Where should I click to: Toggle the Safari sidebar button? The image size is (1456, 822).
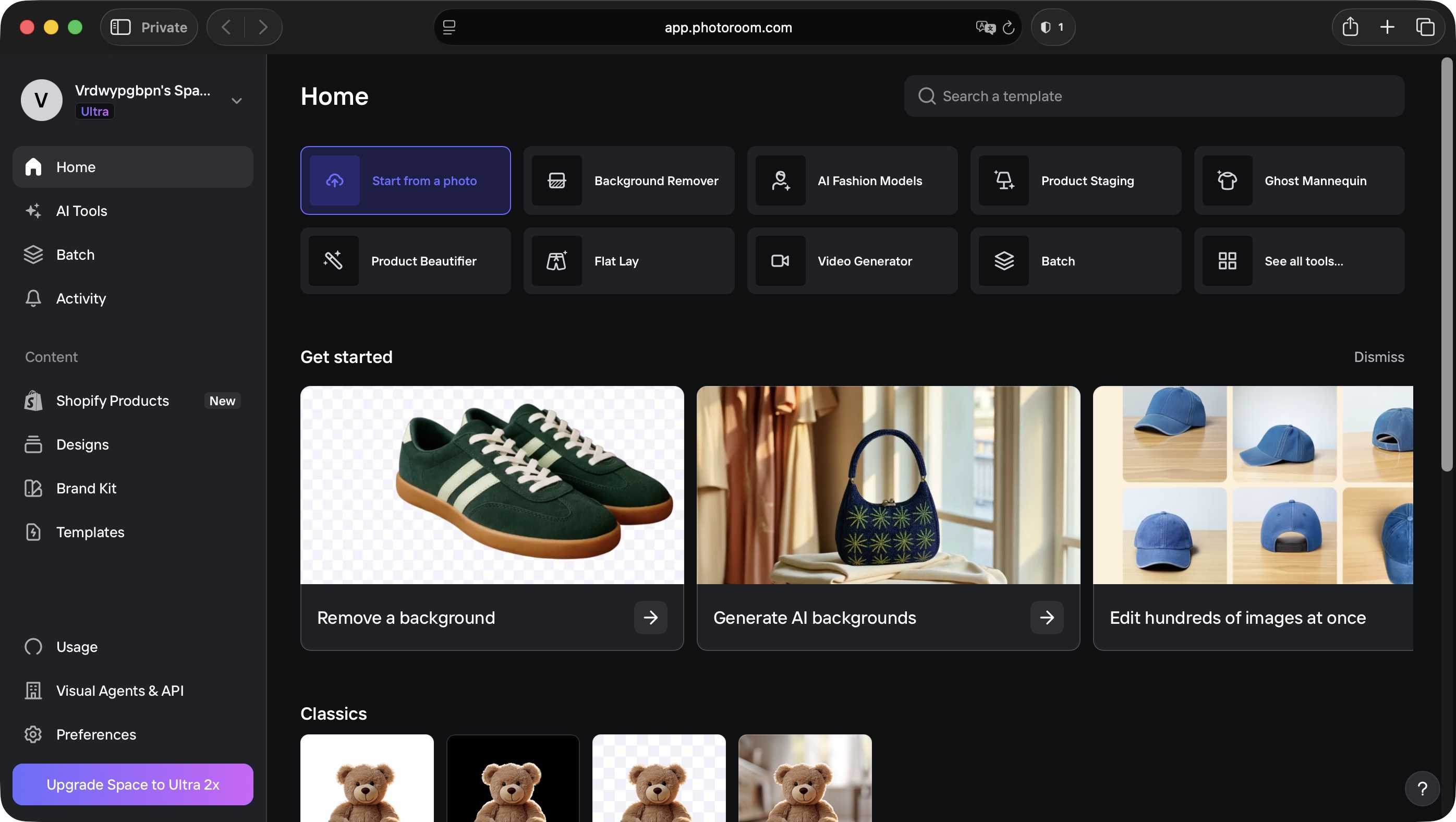[120, 27]
